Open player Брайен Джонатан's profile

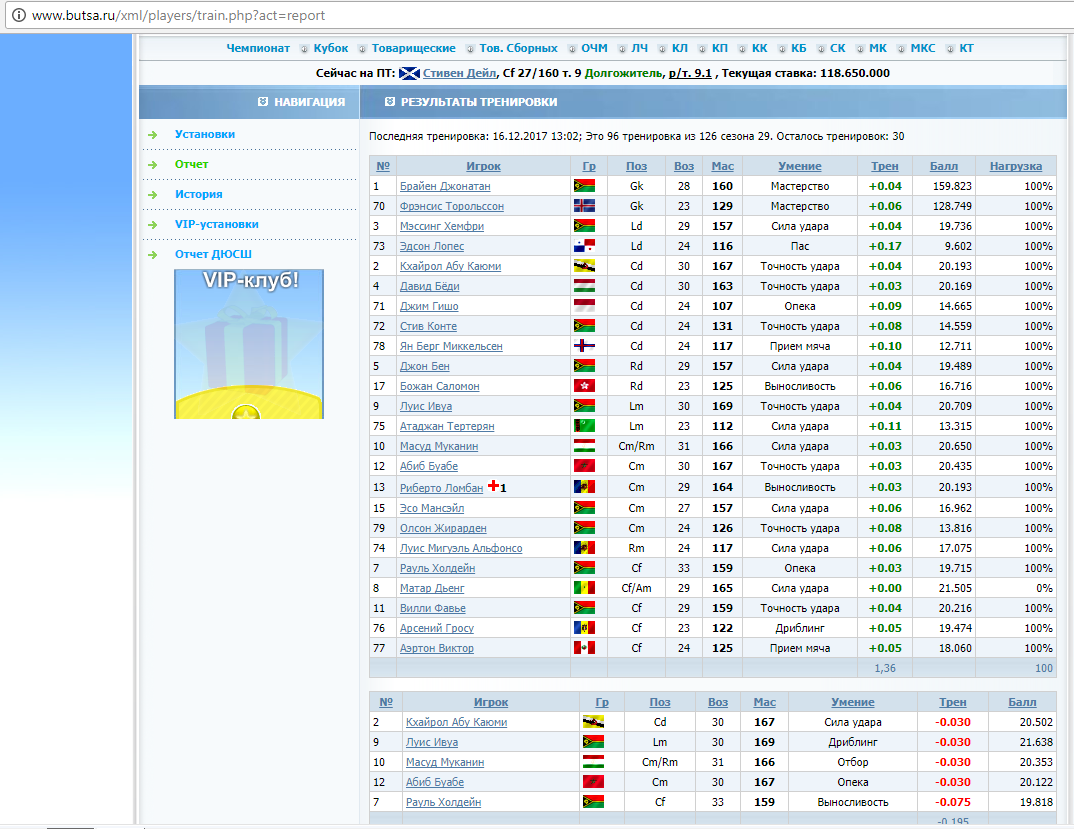(x=445, y=186)
